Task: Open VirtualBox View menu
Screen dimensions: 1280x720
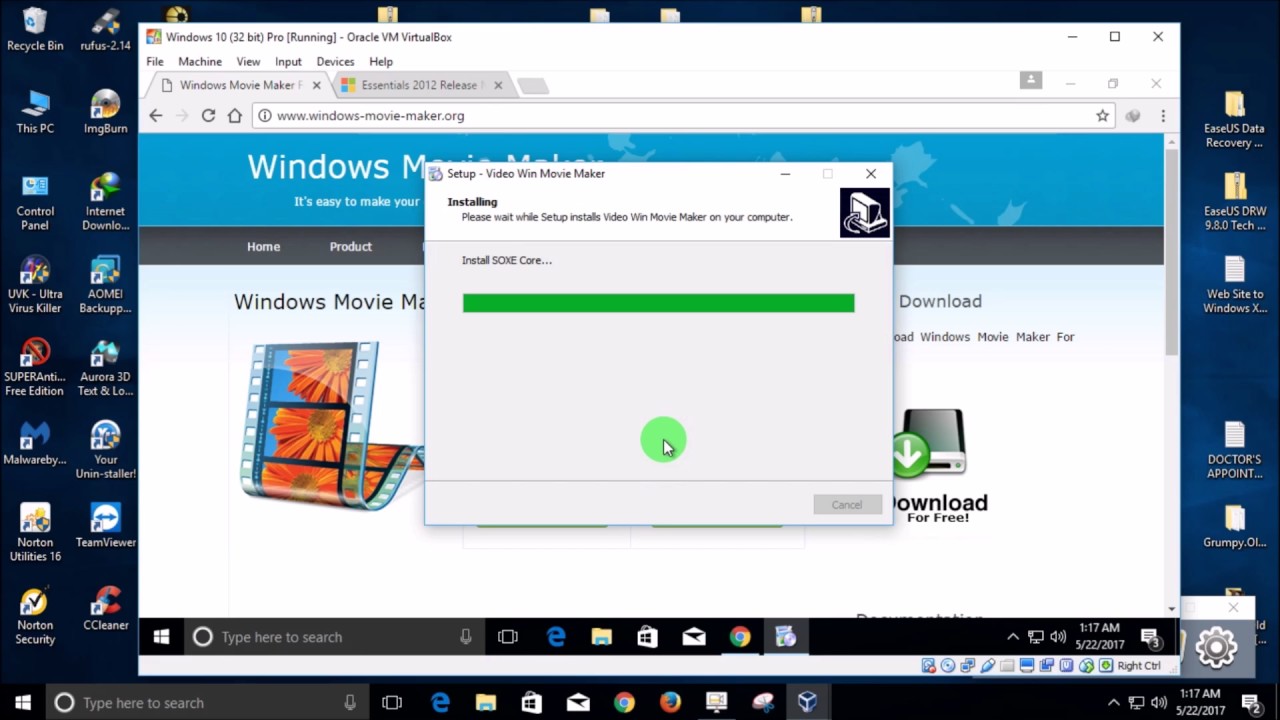Action: click(x=248, y=61)
